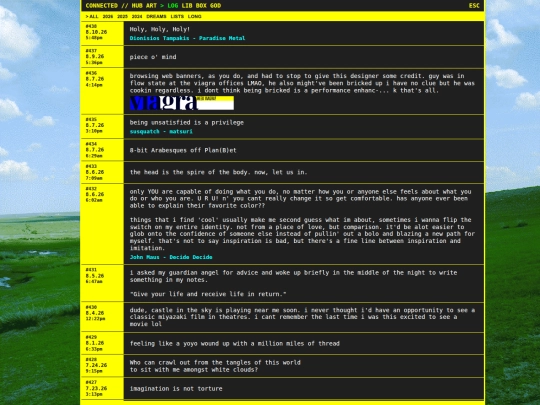
Task: Open John Maus - Decide Decide link
Action: coord(171,257)
